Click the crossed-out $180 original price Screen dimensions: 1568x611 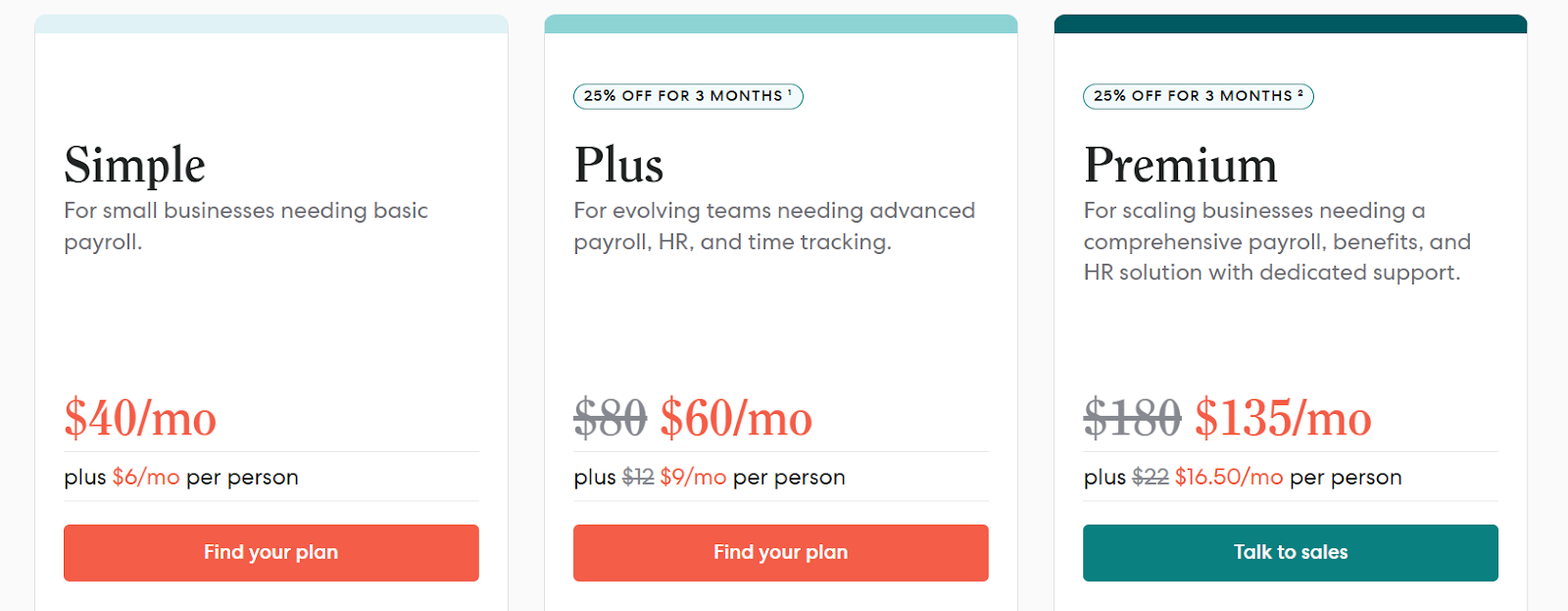pos(1132,418)
